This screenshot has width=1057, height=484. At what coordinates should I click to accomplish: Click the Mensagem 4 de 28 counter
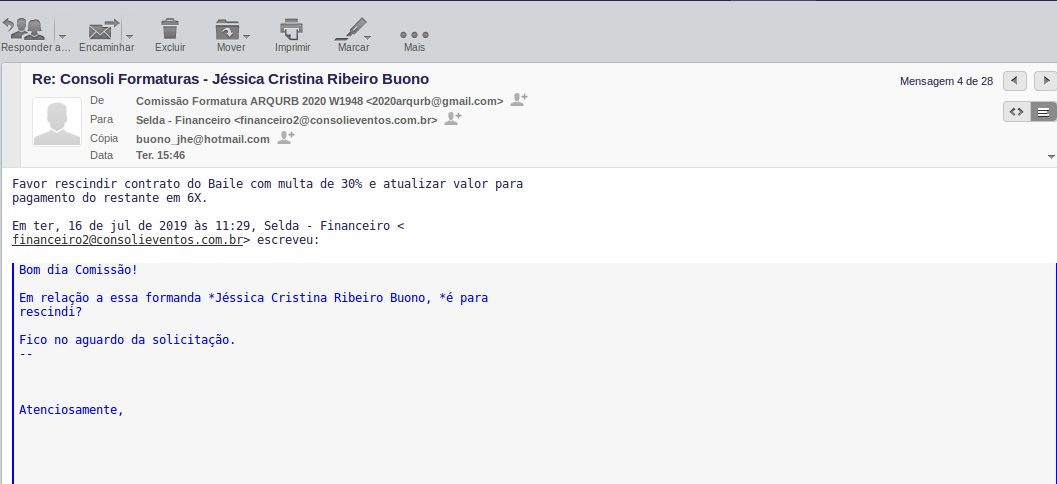tap(946, 82)
